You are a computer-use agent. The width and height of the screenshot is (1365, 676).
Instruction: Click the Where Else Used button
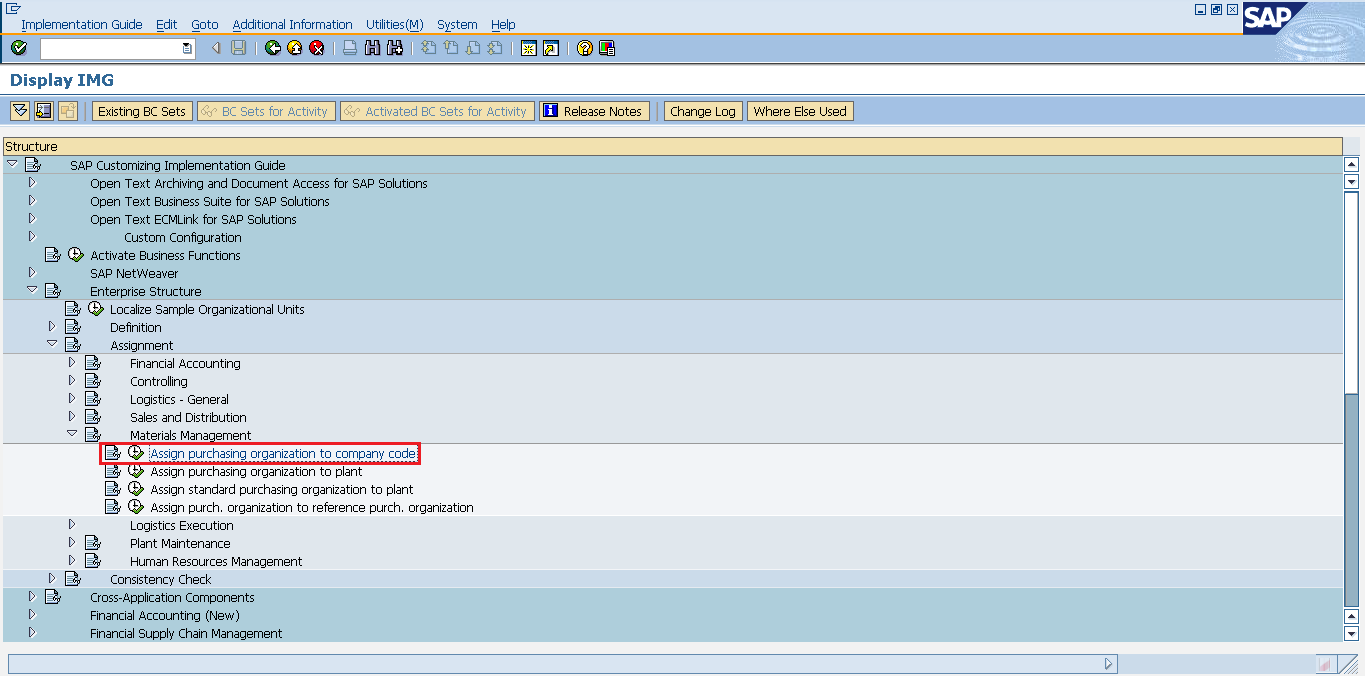(x=800, y=111)
